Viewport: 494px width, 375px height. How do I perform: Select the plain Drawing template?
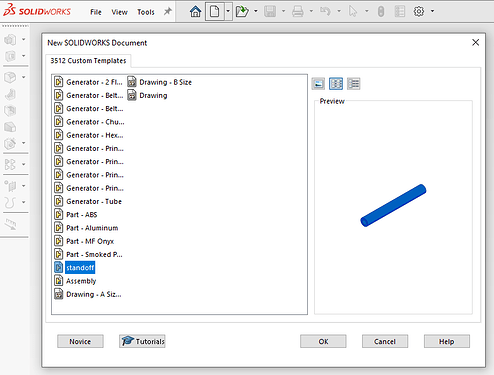point(148,95)
